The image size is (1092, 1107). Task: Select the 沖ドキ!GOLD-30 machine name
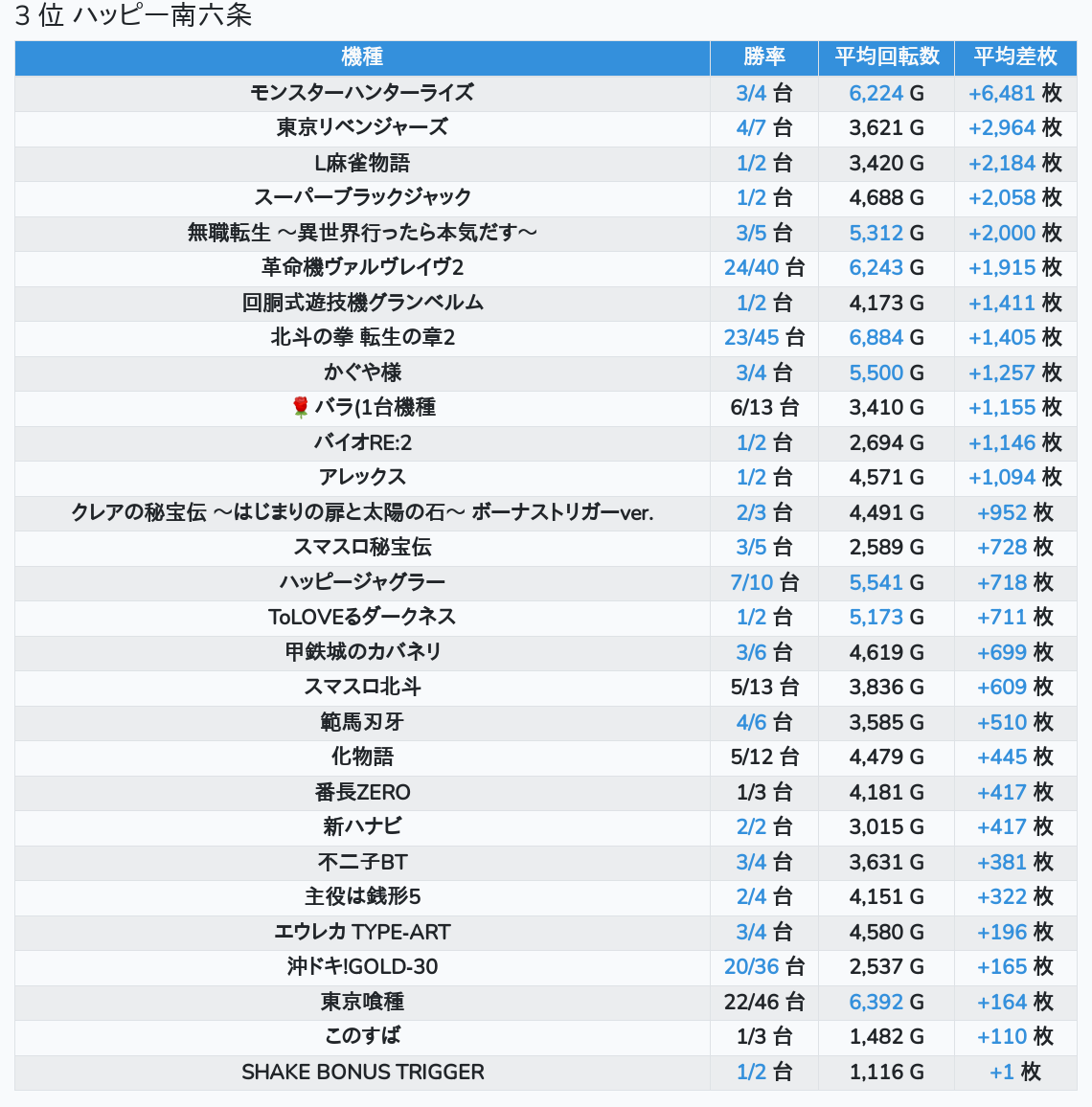point(362,966)
